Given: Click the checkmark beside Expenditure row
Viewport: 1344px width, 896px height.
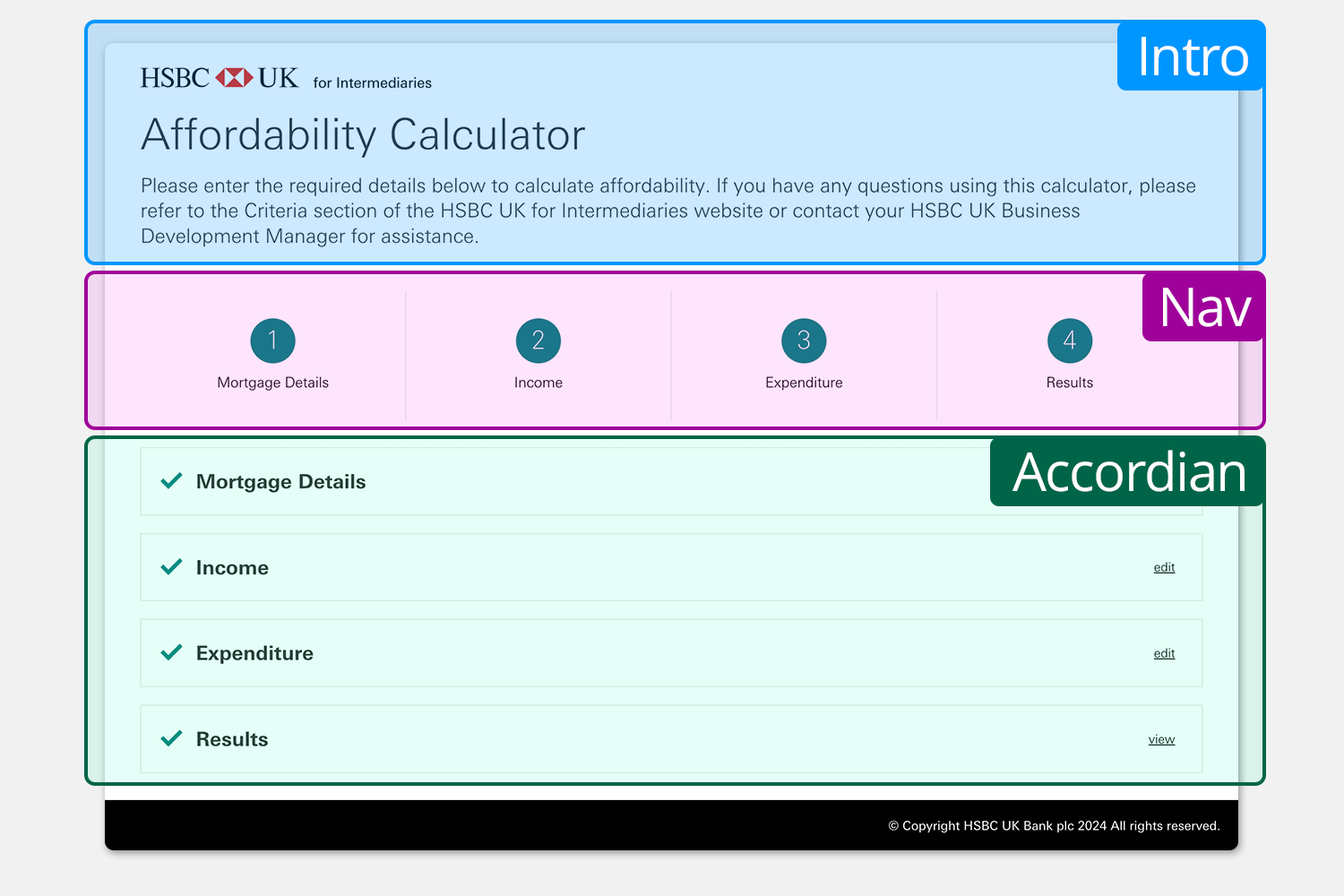Looking at the screenshot, I should pyautogui.click(x=171, y=652).
